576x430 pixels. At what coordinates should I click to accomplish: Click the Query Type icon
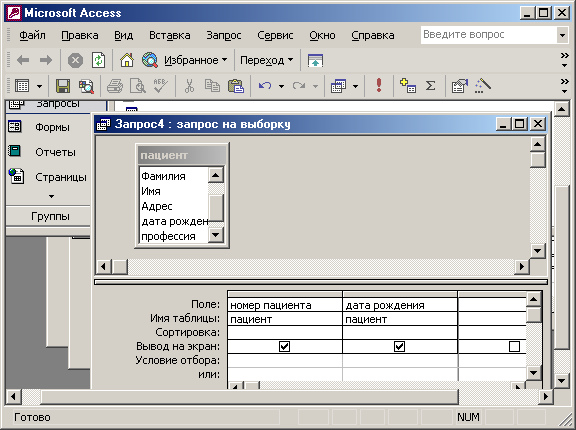pos(338,86)
